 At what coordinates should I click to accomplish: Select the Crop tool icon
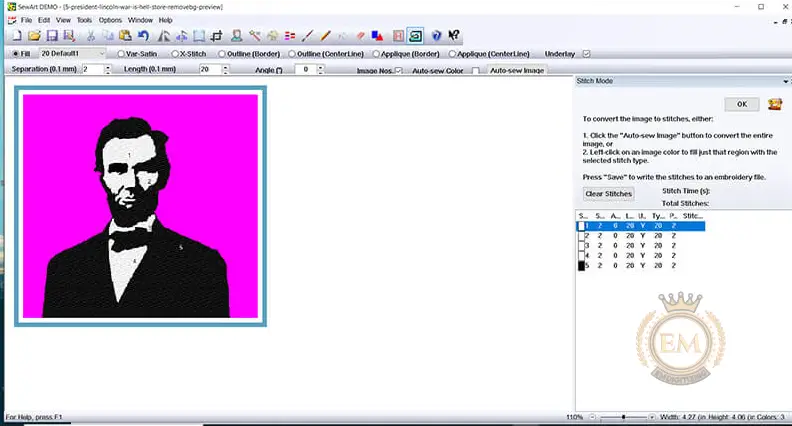(x=217, y=36)
